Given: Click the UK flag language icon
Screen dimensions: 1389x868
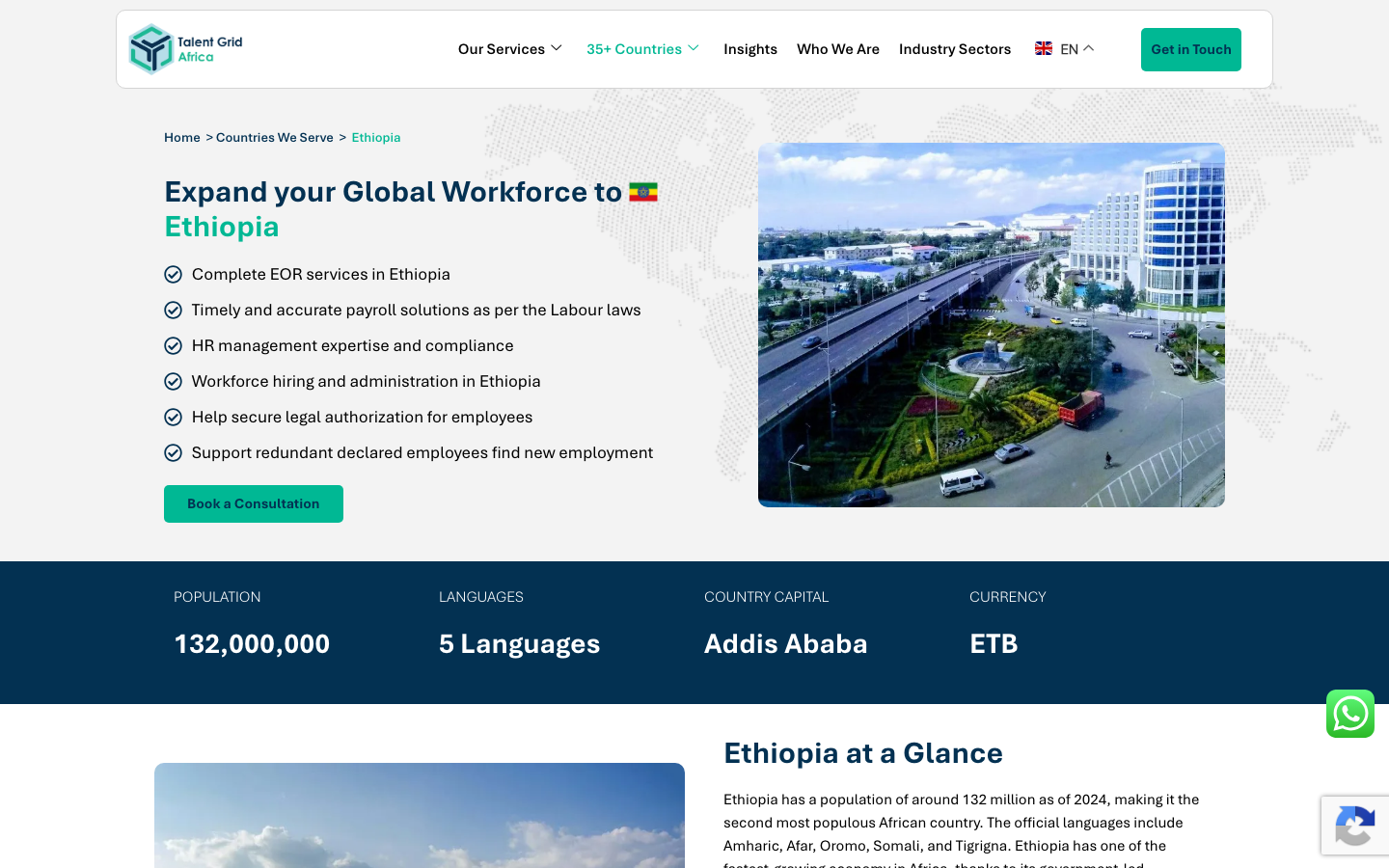Looking at the screenshot, I should click(1044, 48).
